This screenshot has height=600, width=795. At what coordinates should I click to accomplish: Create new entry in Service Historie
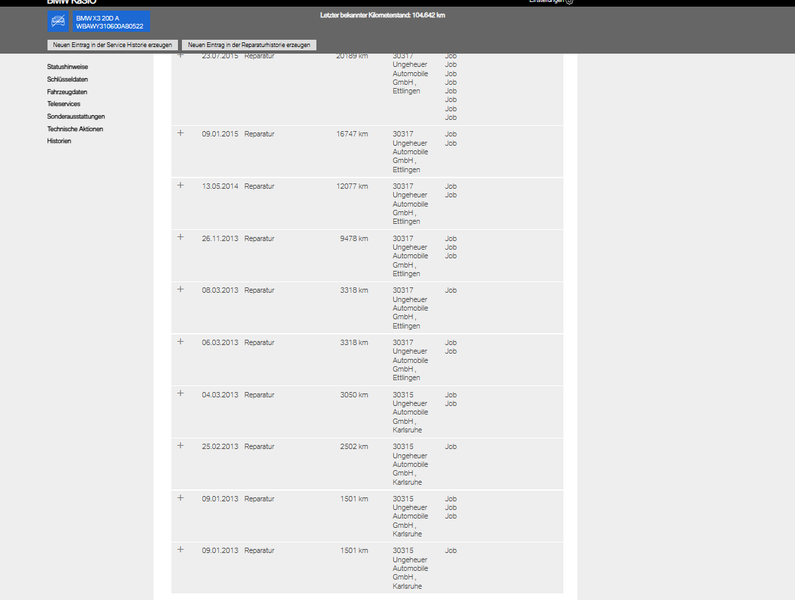point(113,45)
